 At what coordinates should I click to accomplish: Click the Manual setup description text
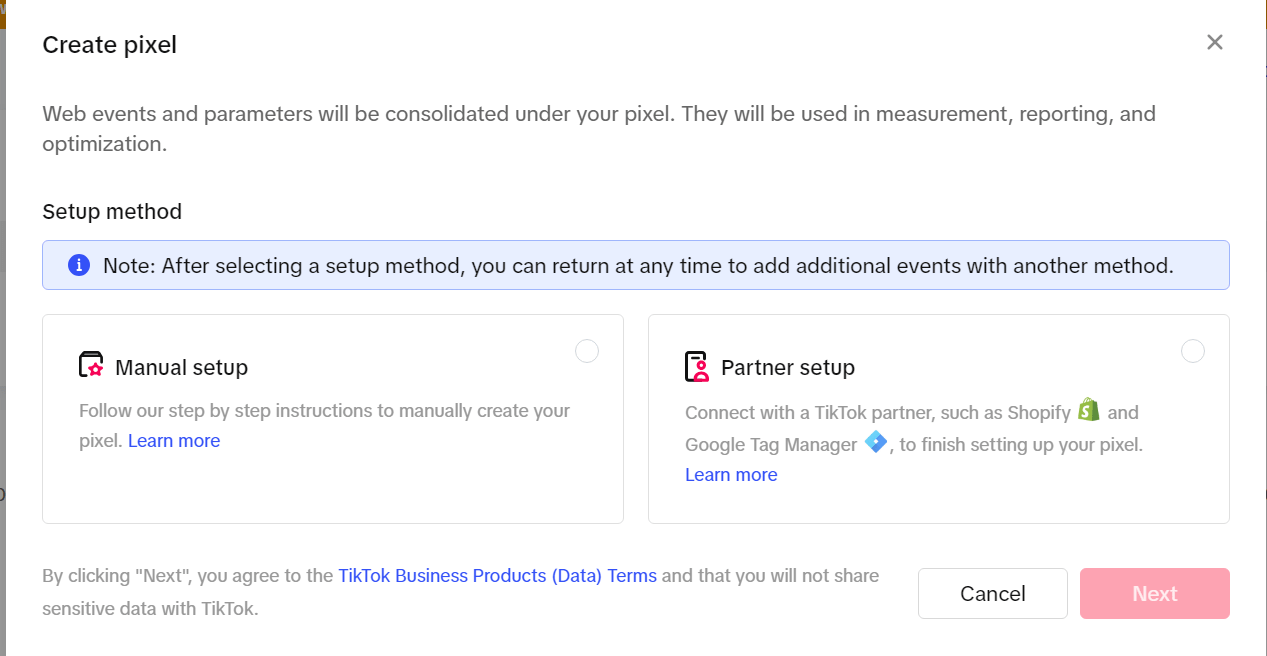324,411
